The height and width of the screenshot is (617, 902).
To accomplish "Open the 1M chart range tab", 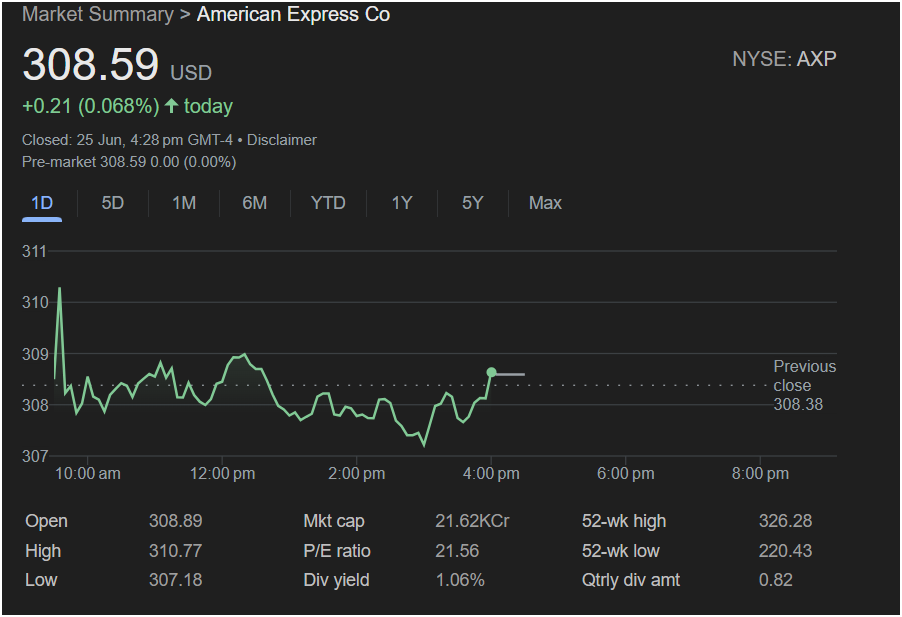I will coord(184,203).
